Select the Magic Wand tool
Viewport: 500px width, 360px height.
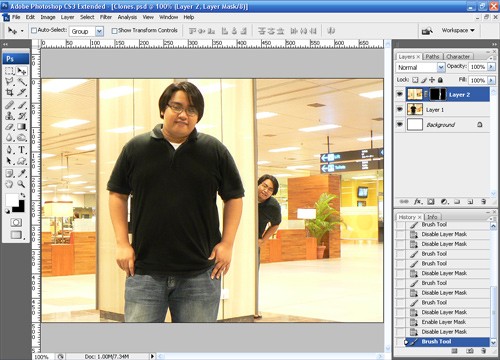tap(22, 81)
